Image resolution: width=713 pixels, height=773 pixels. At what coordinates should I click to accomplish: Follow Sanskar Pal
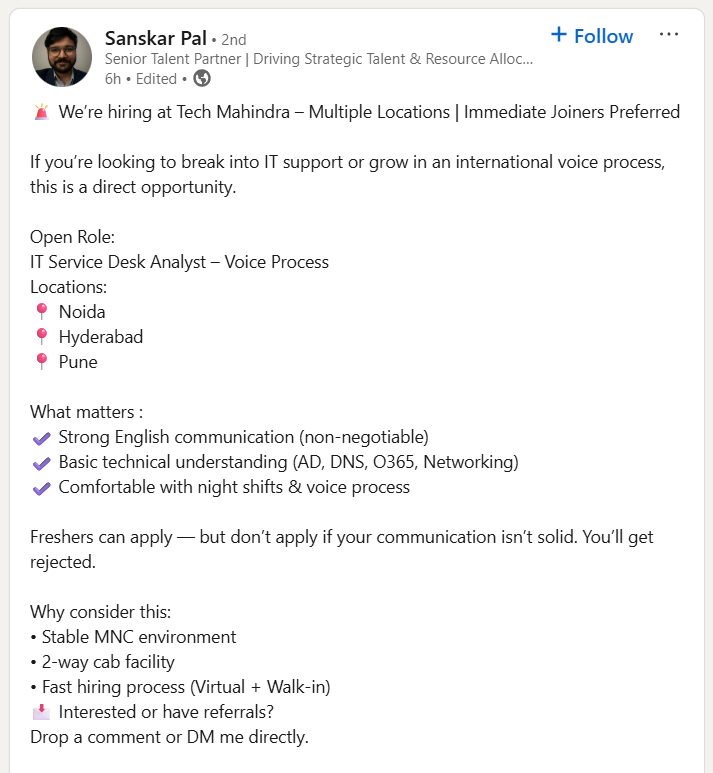[592, 36]
